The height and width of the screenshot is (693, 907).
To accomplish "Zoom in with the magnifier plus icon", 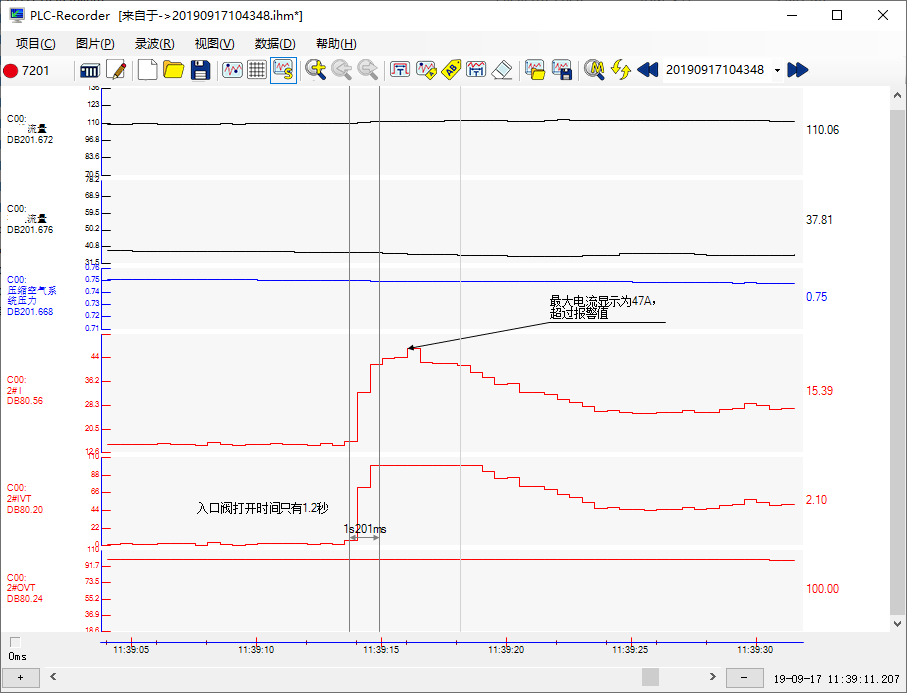I will [x=316, y=70].
